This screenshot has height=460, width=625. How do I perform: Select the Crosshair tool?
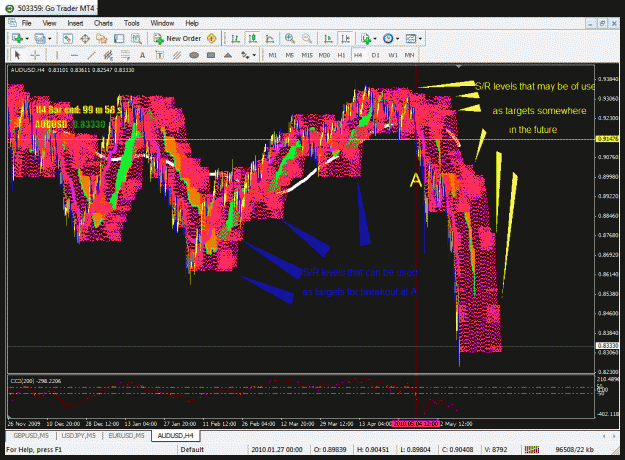coord(35,55)
